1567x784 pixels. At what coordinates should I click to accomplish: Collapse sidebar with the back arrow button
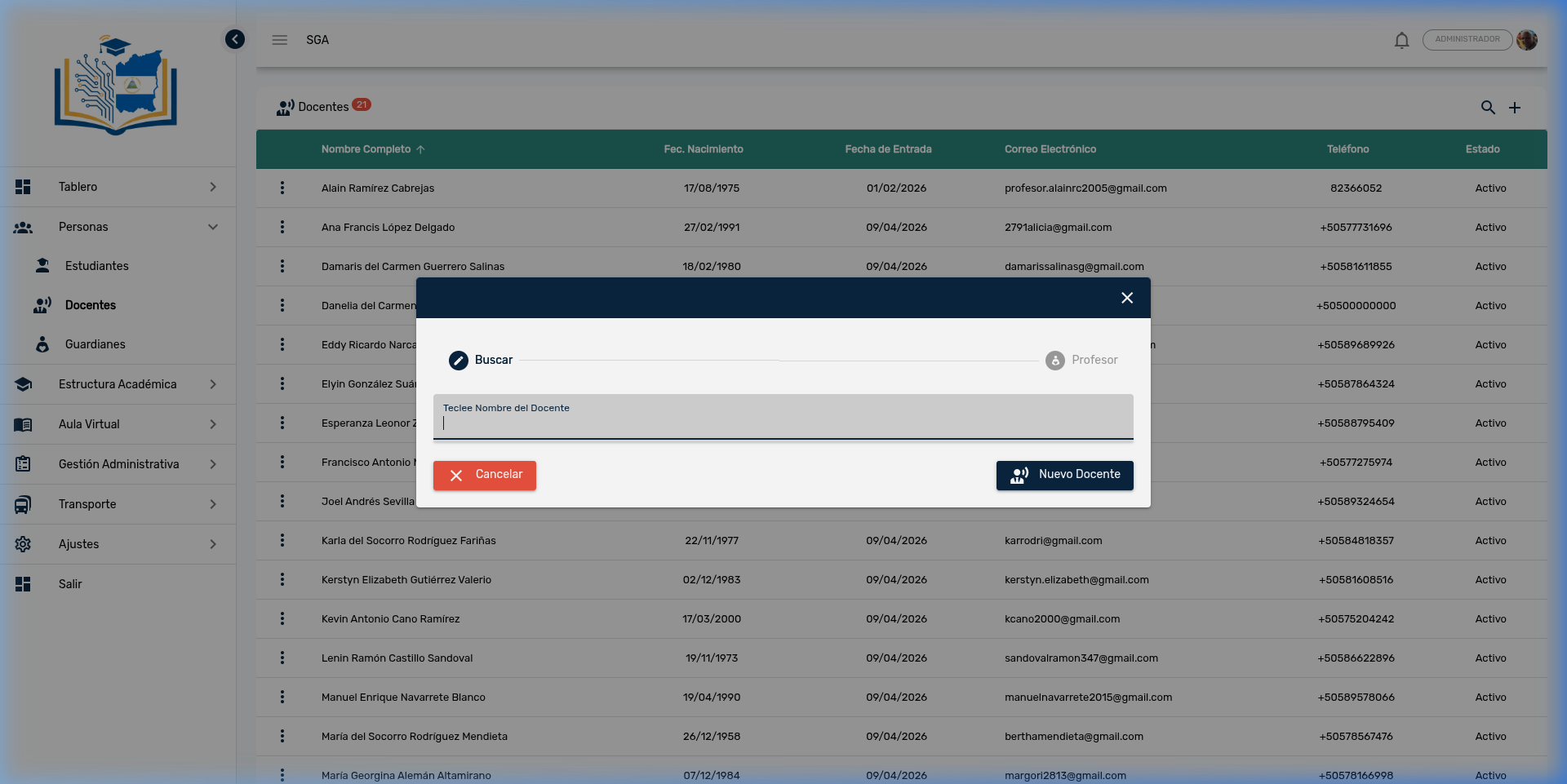tap(235, 39)
